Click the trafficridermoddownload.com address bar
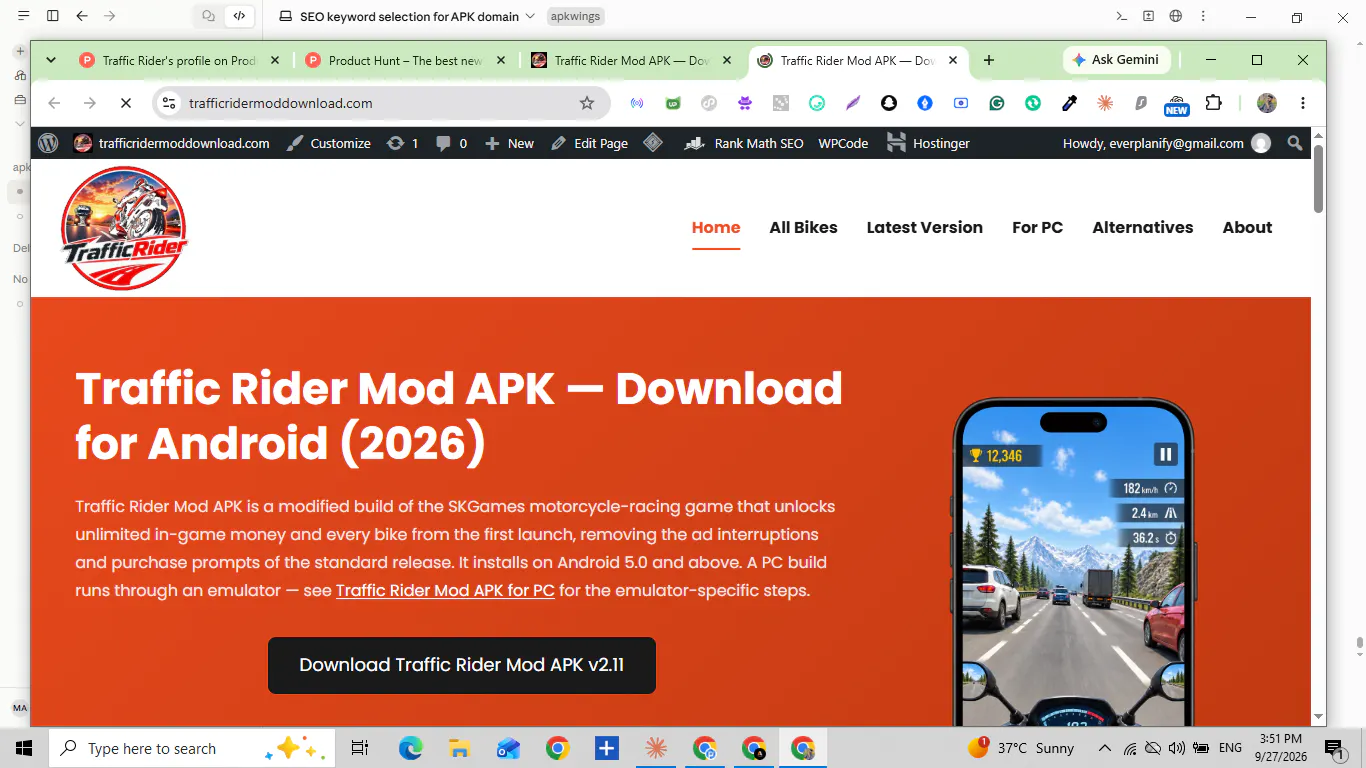The image size is (1366, 768). tap(380, 103)
